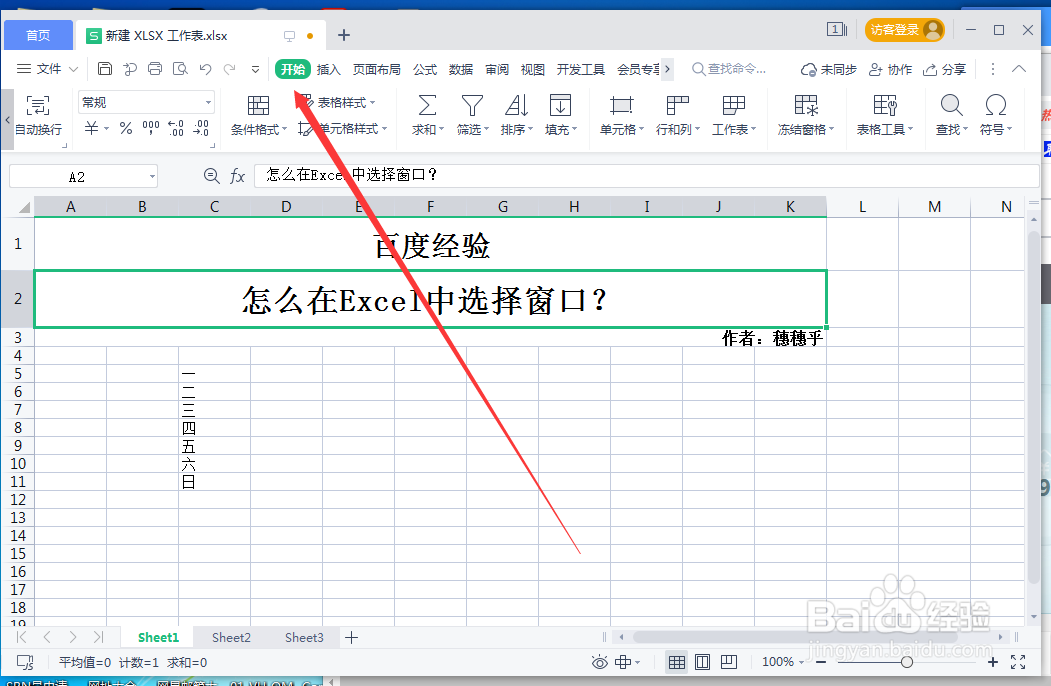Zoom out with the minus button
The width and height of the screenshot is (1051, 686).
(x=820, y=662)
